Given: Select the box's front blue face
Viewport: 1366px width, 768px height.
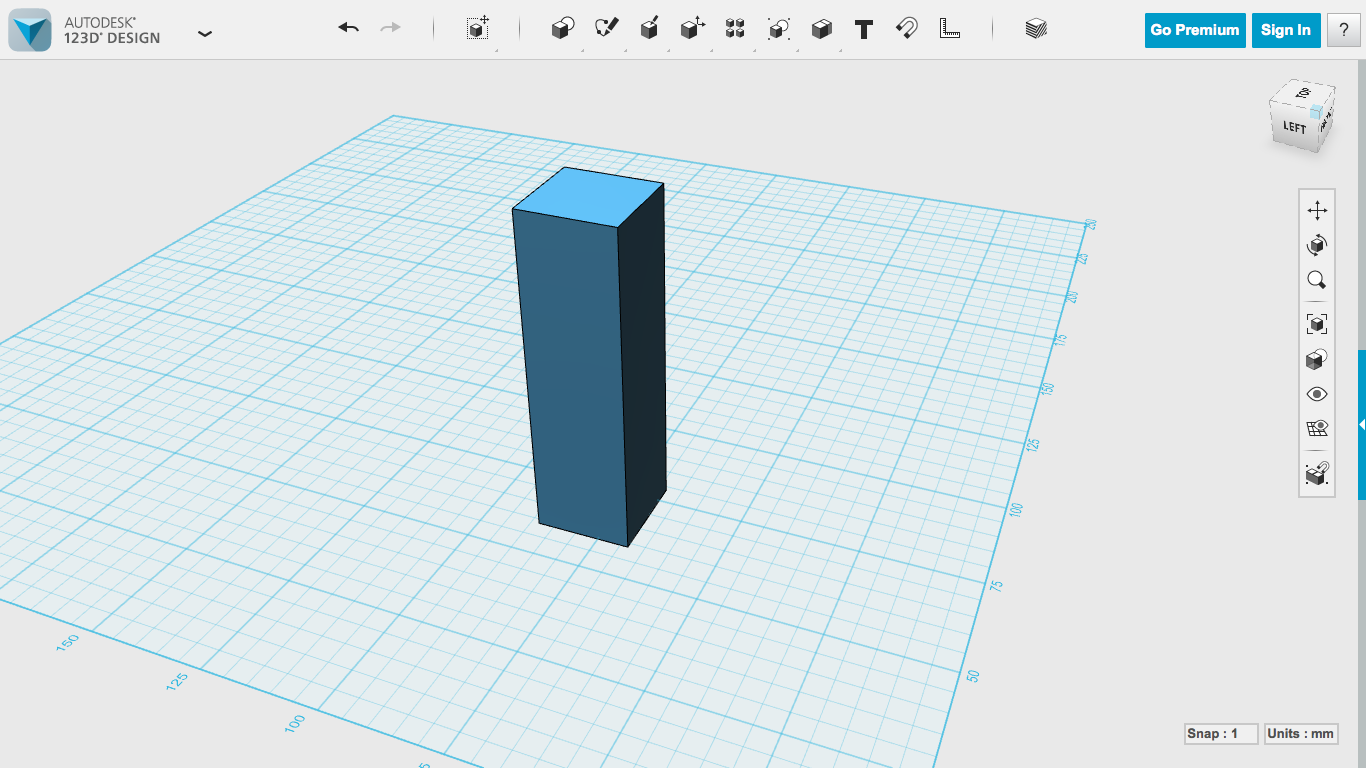Looking at the screenshot, I should 574,378.
